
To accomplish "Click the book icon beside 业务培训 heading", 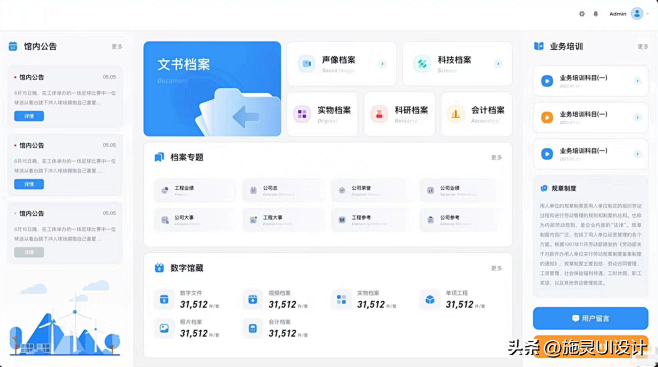I will coord(539,46).
